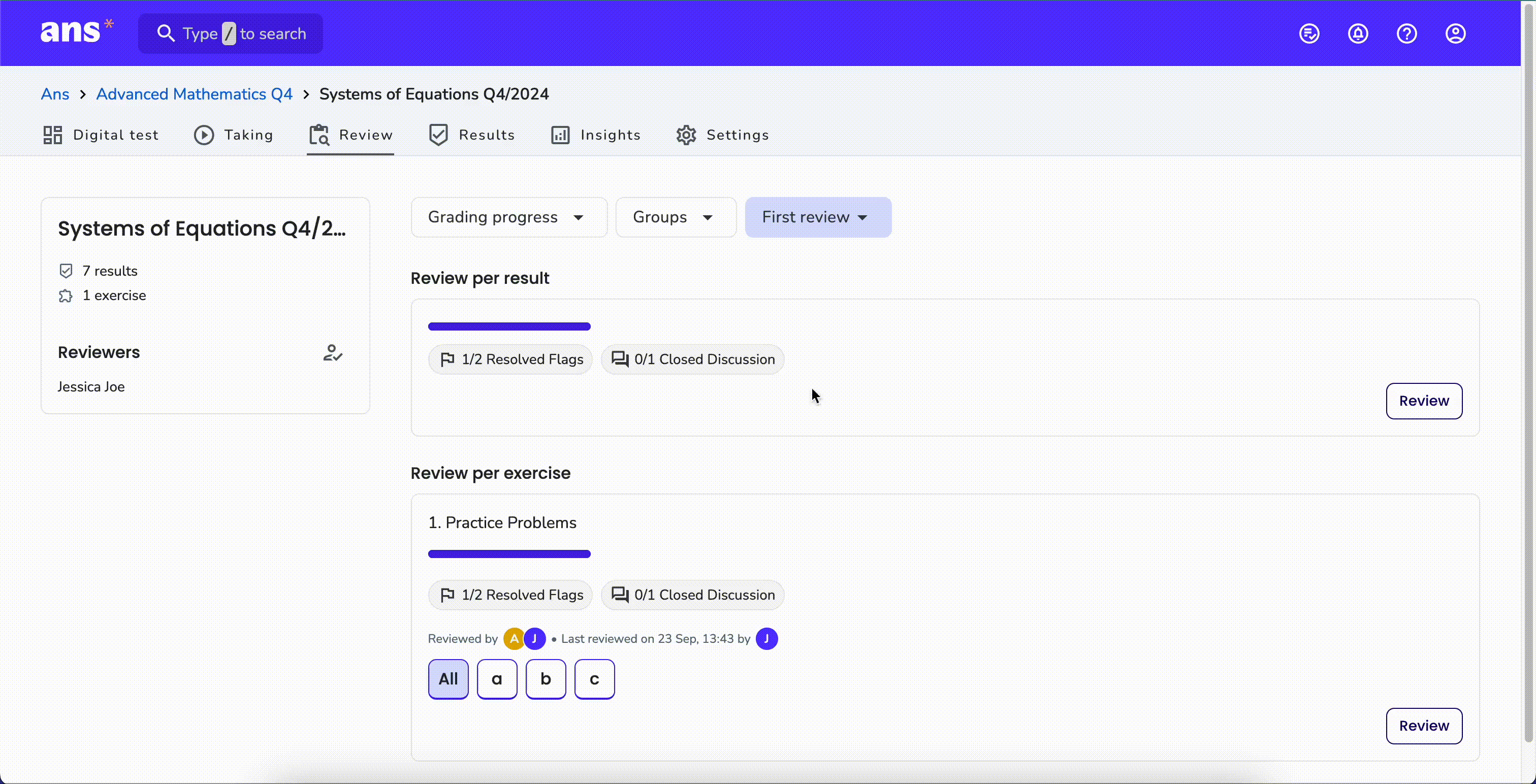Click J avatar next to Reviewed by
The height and width of the screenshot is (784, 1536).
coord(535,639)
